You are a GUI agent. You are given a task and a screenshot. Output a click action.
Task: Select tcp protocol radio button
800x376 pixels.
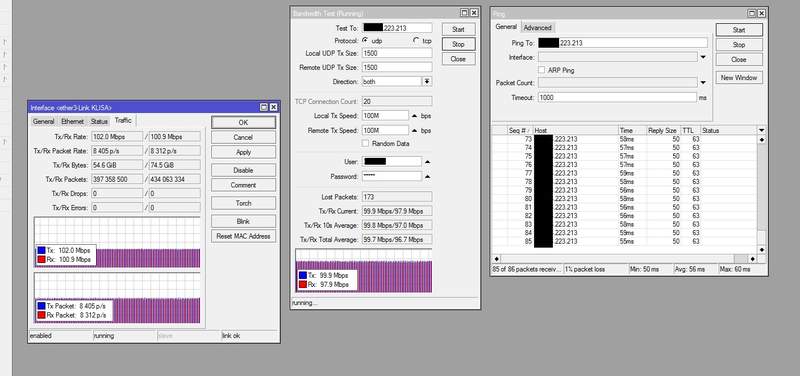coord(416,40)
